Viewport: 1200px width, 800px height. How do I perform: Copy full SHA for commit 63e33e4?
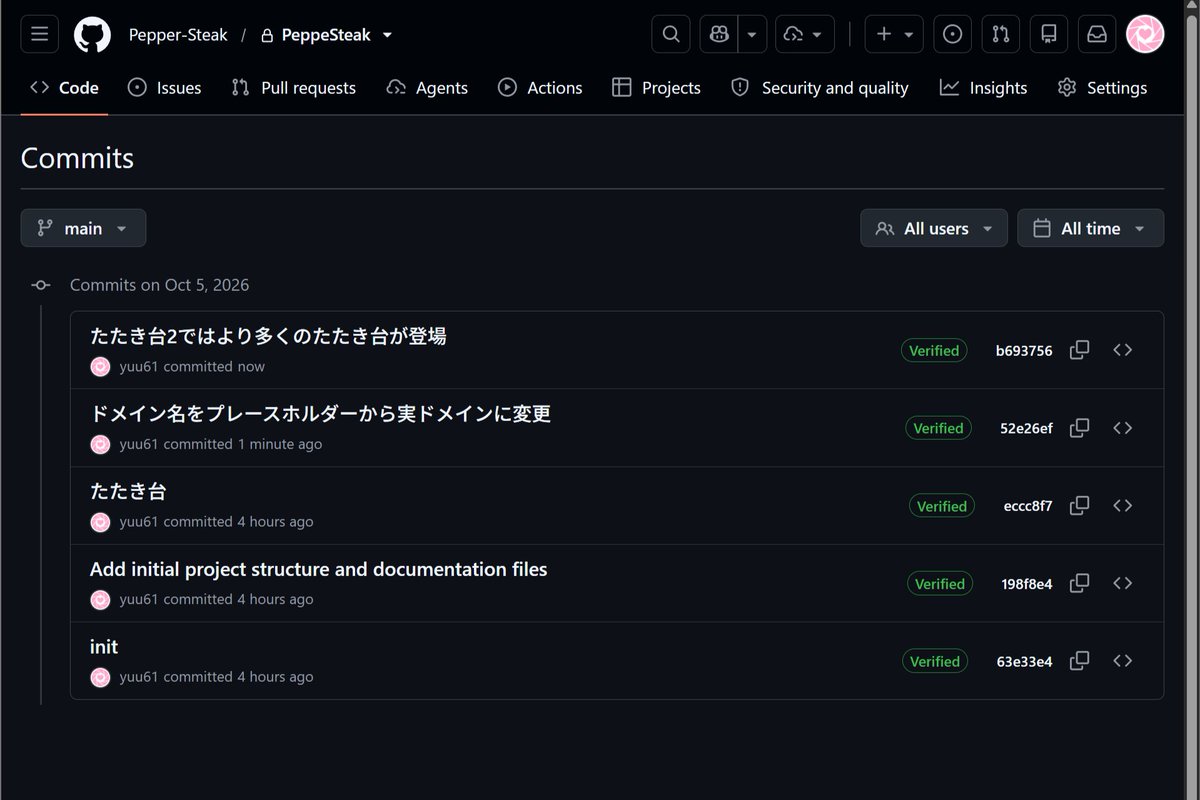1080,661
